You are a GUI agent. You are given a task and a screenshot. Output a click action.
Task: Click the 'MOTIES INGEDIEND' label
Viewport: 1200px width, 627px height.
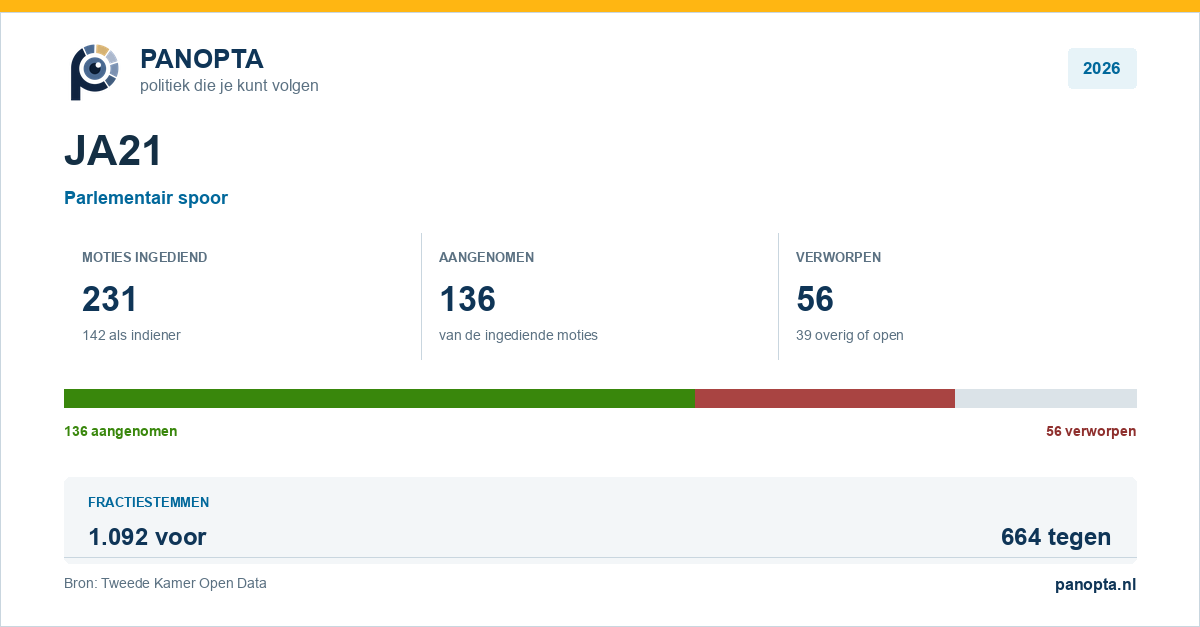(145, 257)
